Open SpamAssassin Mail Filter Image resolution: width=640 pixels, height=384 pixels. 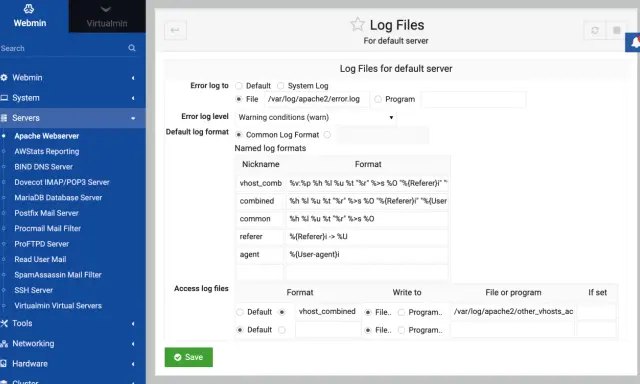(58, 275)
